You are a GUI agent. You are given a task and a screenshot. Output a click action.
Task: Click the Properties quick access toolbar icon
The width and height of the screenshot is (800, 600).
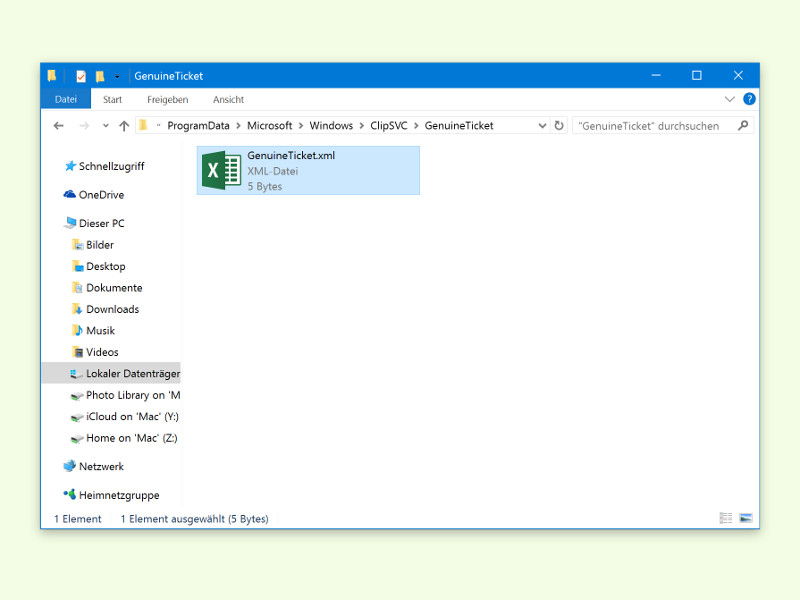point(81,76)
